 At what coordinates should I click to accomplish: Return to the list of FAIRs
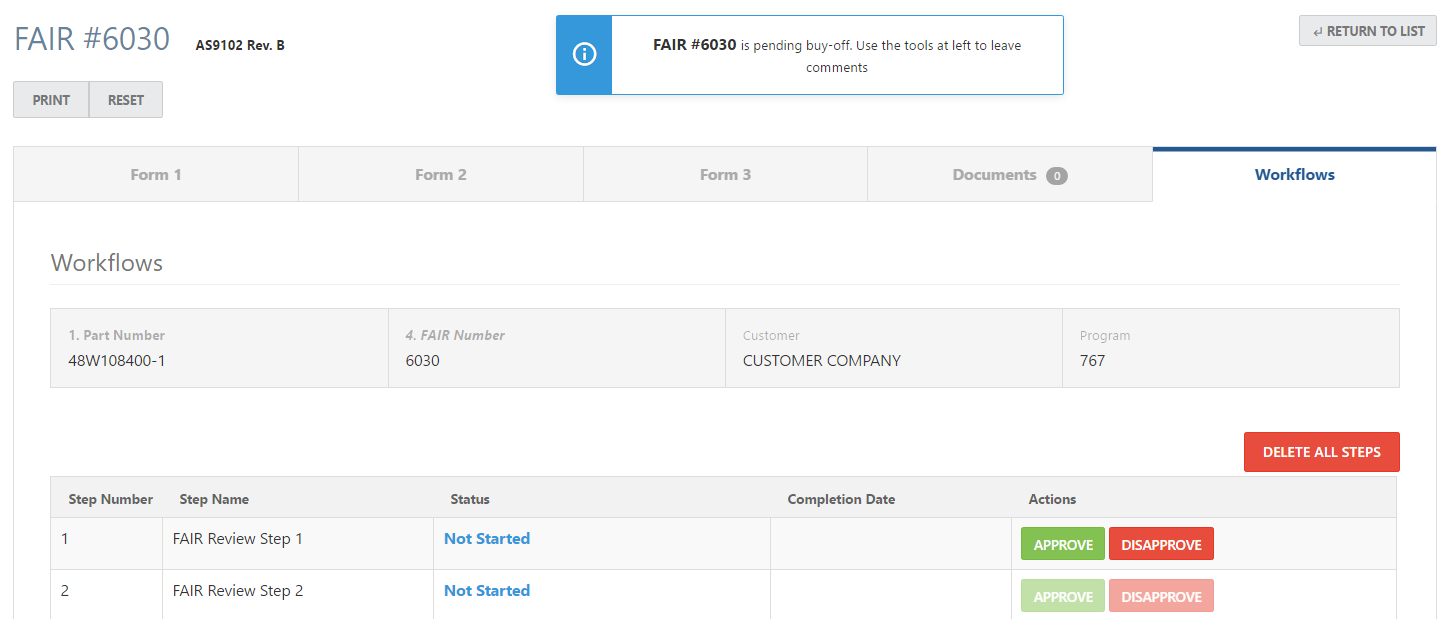1367,31
